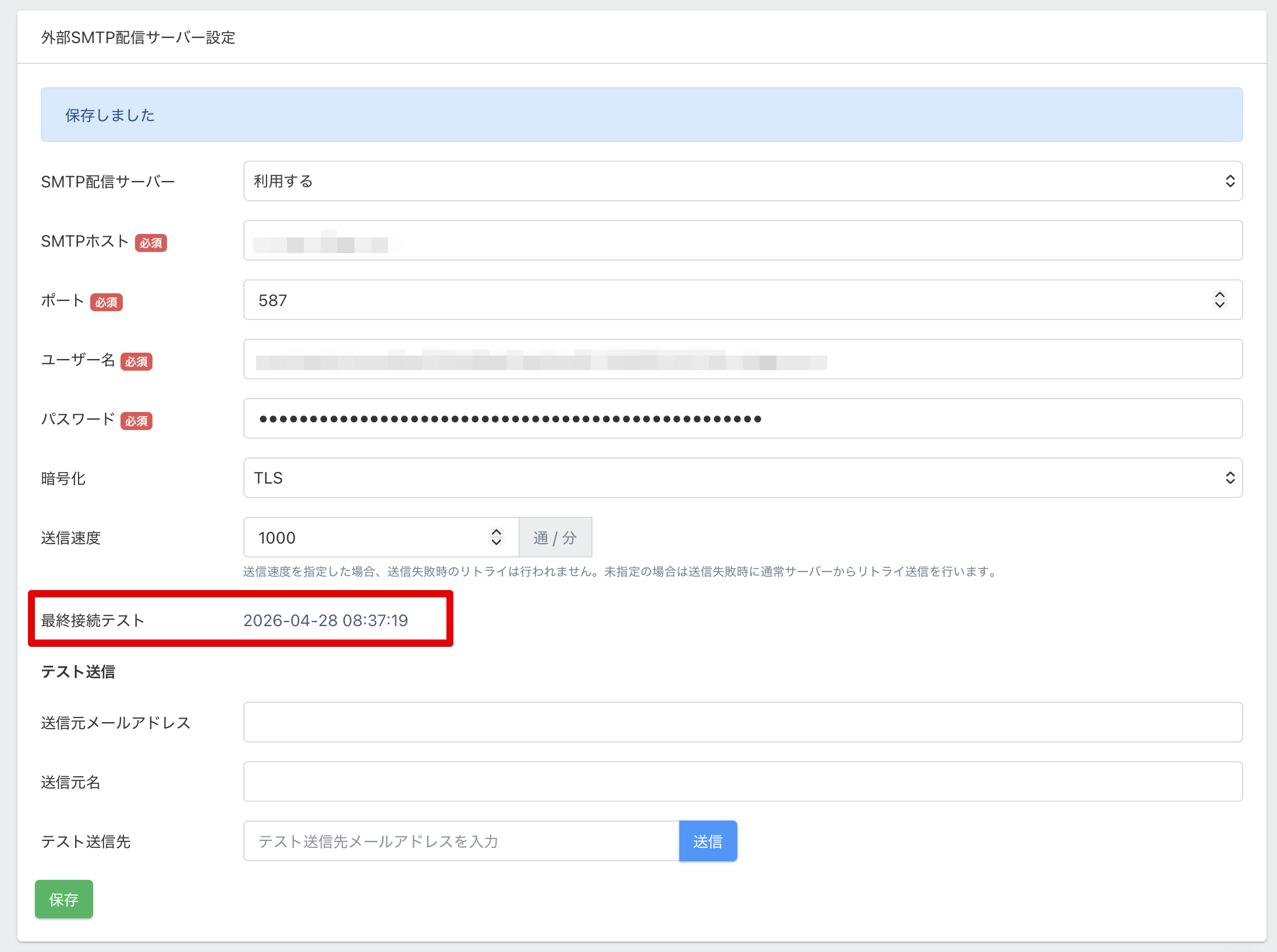This screenshot has width=1277, height=952.
Task: Click the port field stepper arrows
Action: point(1219,300)
